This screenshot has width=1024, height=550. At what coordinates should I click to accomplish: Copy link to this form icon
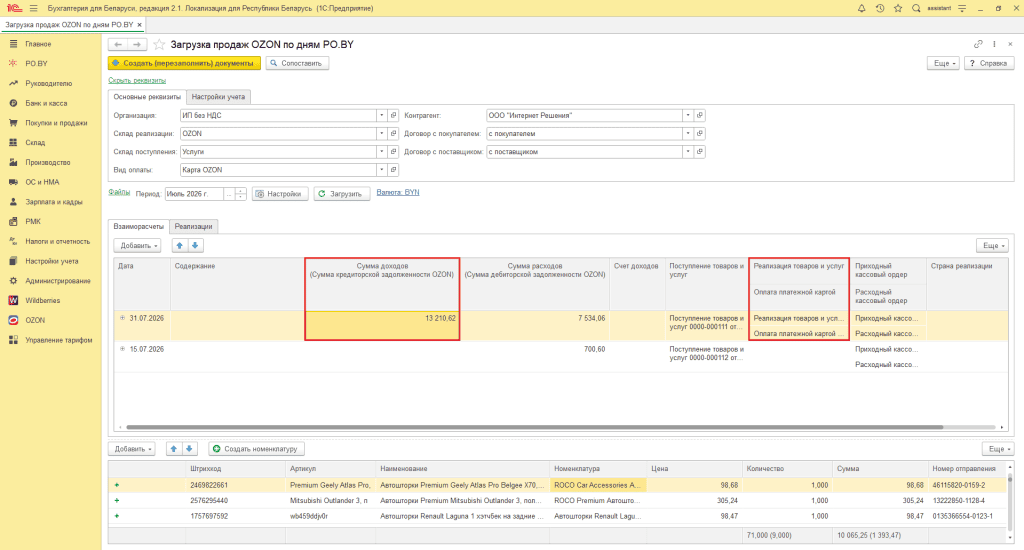tap(978, 44)
